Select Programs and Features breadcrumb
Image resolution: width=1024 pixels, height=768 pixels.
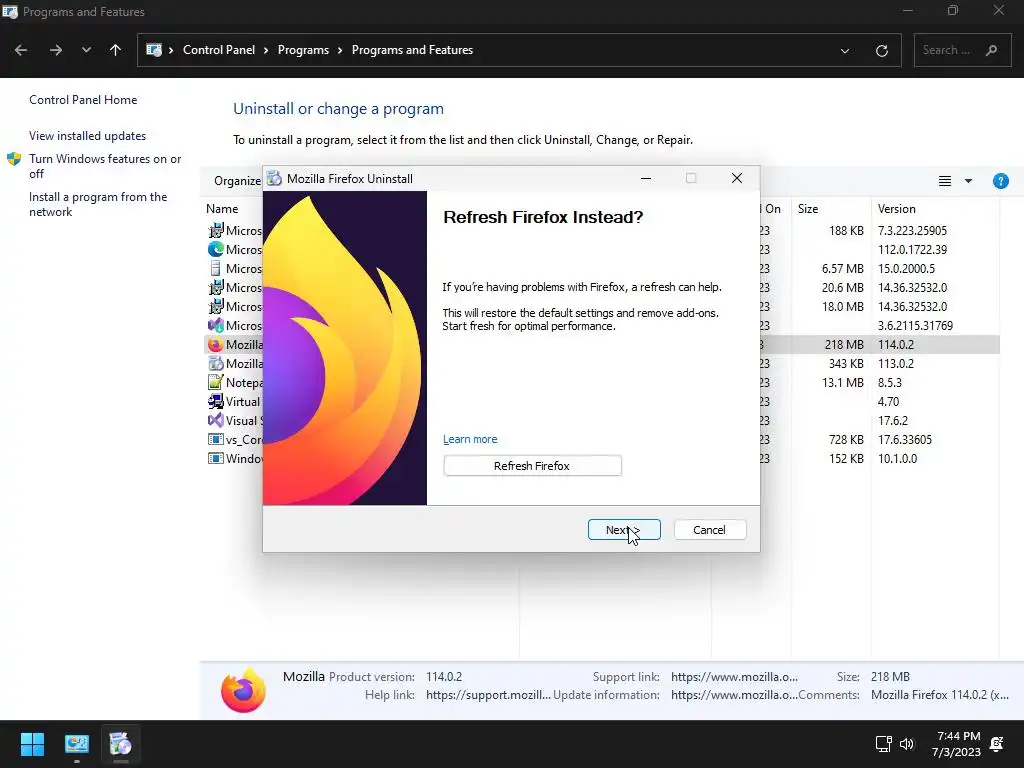pyautogui.click(x=412, y=50)
